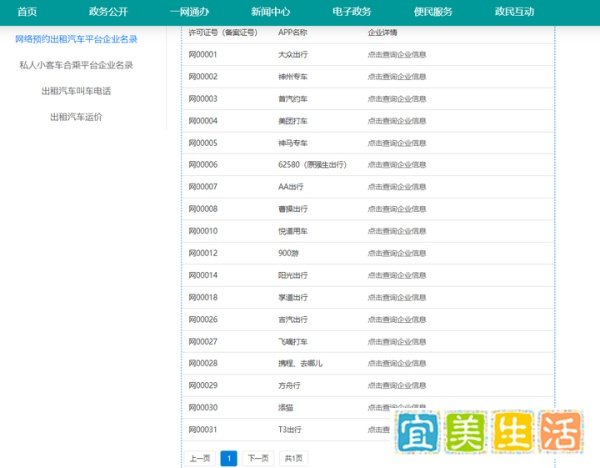The width and height of the screenshot is (600, 468).
Task: Click permit number 网00031
Action: [x=203, y=430]
